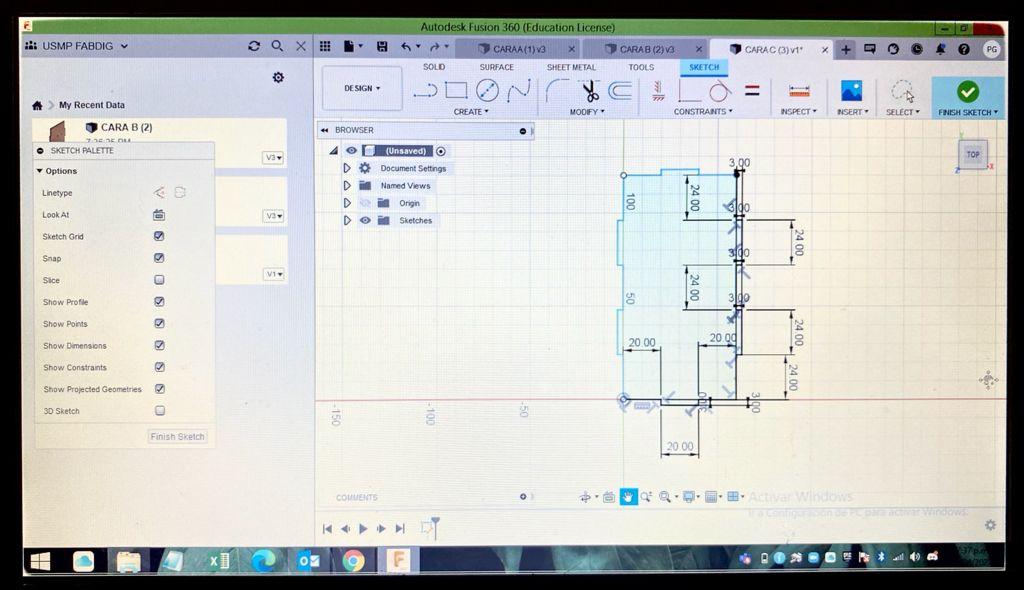The width and height of the screenshot is (1024, 590).
Task: Collapse the Options section in Sketch Palette
Action: pos(40,171)
